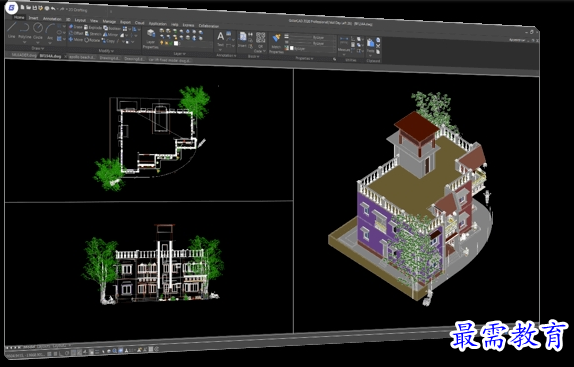
Task: Open the Export ribbon tab
Action: [x=126, y=22]
